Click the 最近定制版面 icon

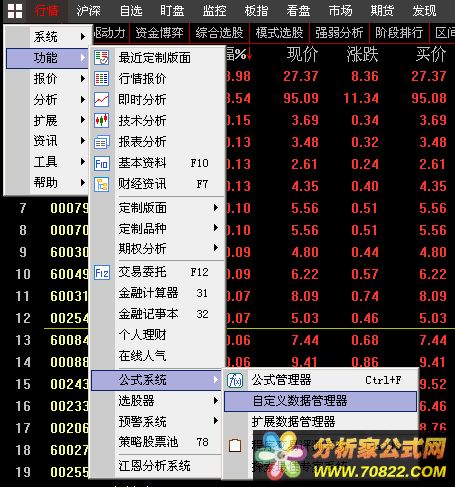[x=101, y=58]
